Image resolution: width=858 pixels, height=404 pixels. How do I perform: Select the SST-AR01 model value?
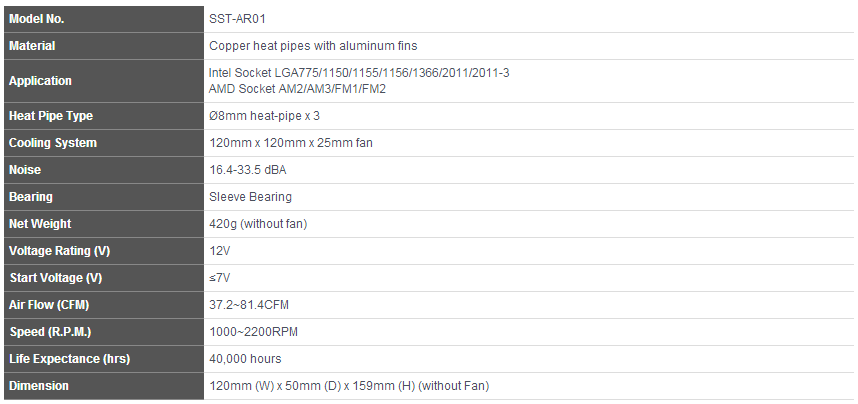tap(237, 19)
